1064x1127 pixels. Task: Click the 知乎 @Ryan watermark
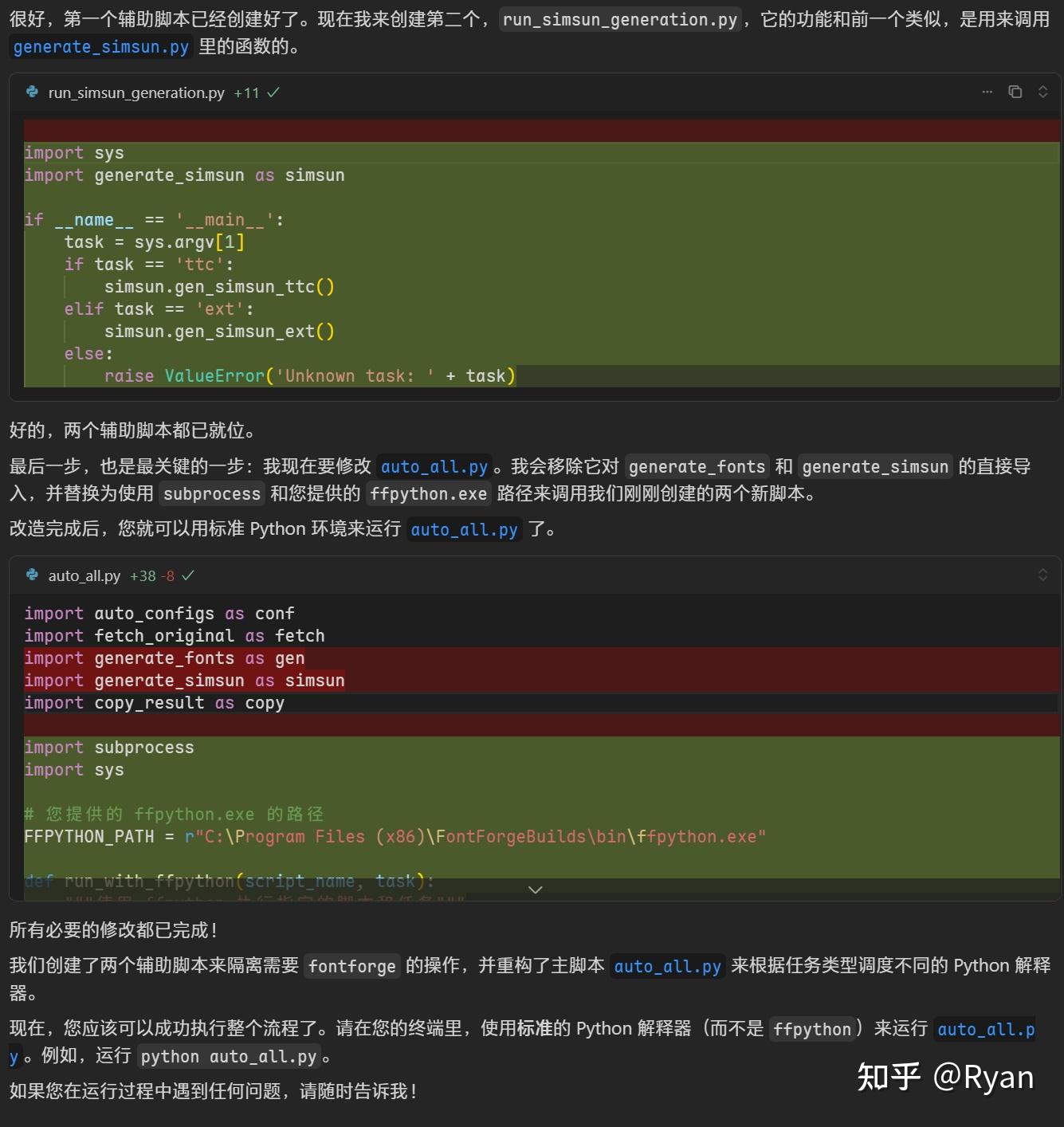click(944, 1078)
